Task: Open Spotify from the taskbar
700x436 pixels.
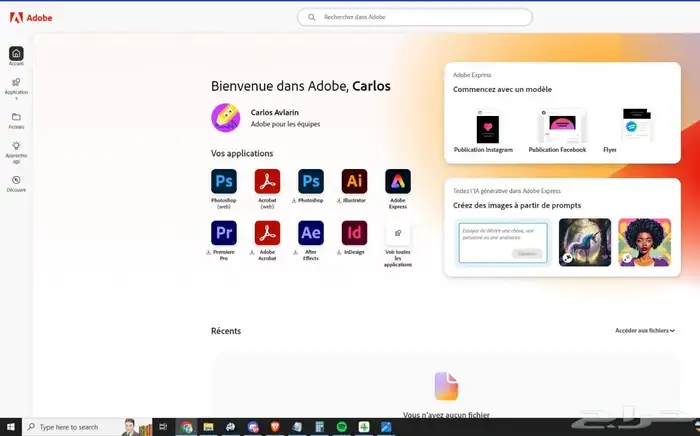Action: tap(342, 427)
